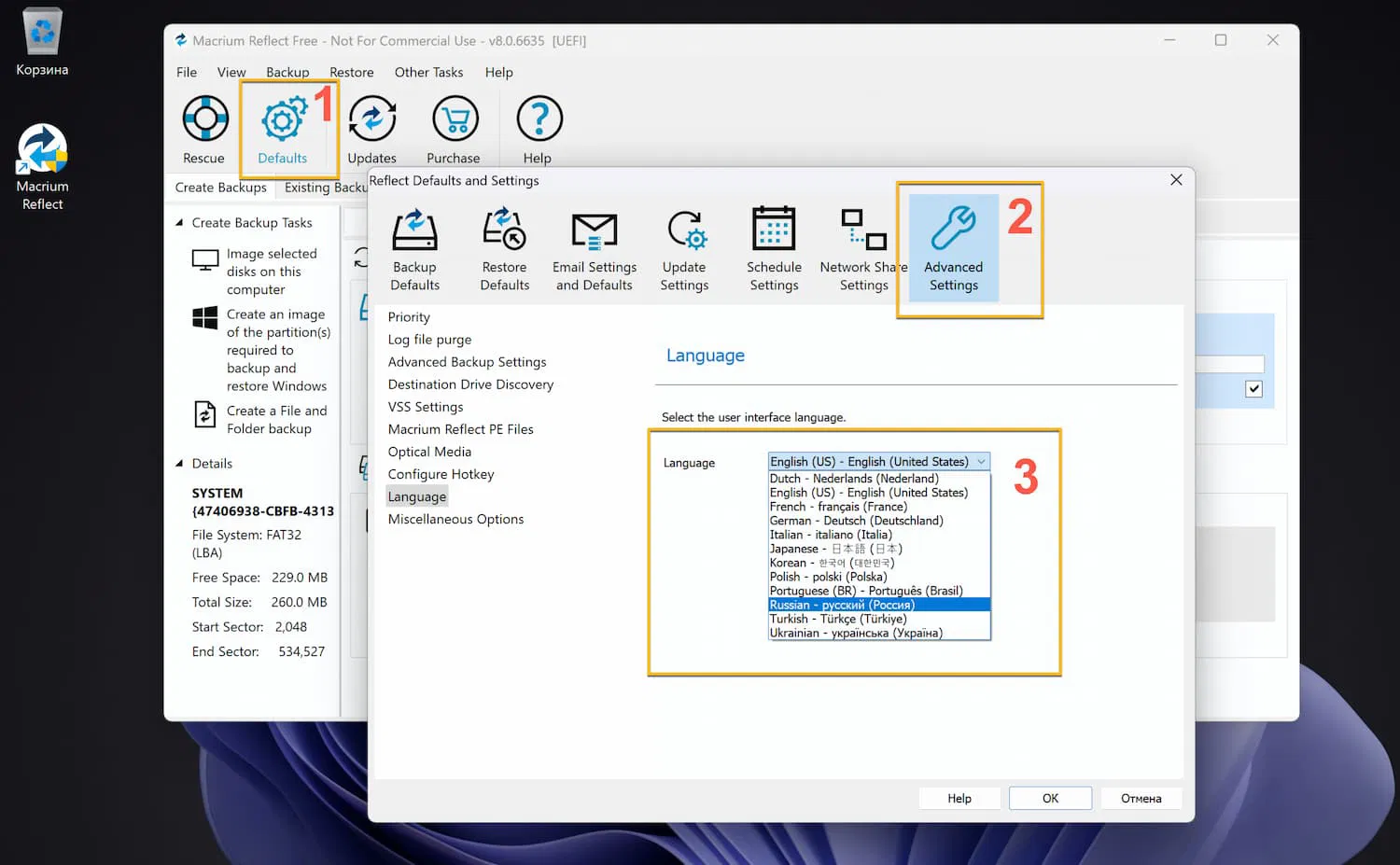Toggle the checked checkbox in main window
1400x865 pixels.
coord(1253,389)
